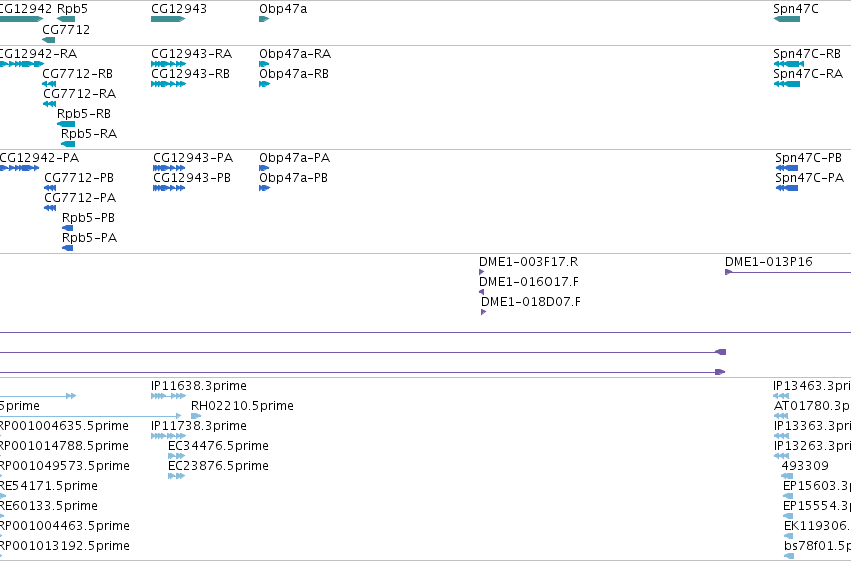Select protein Spn47C-PA label
851x561 pixels.
pyautogui.click(x=810, y=178)
